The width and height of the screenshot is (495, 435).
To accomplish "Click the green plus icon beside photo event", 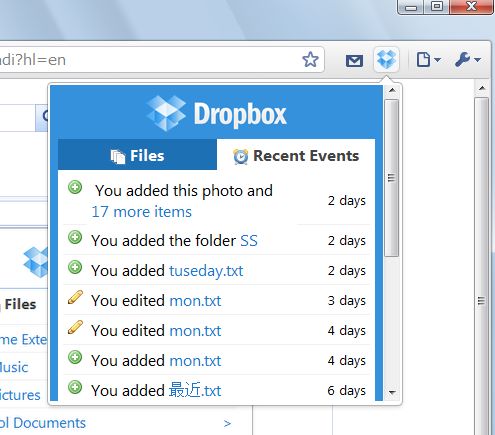I will 75,187.
